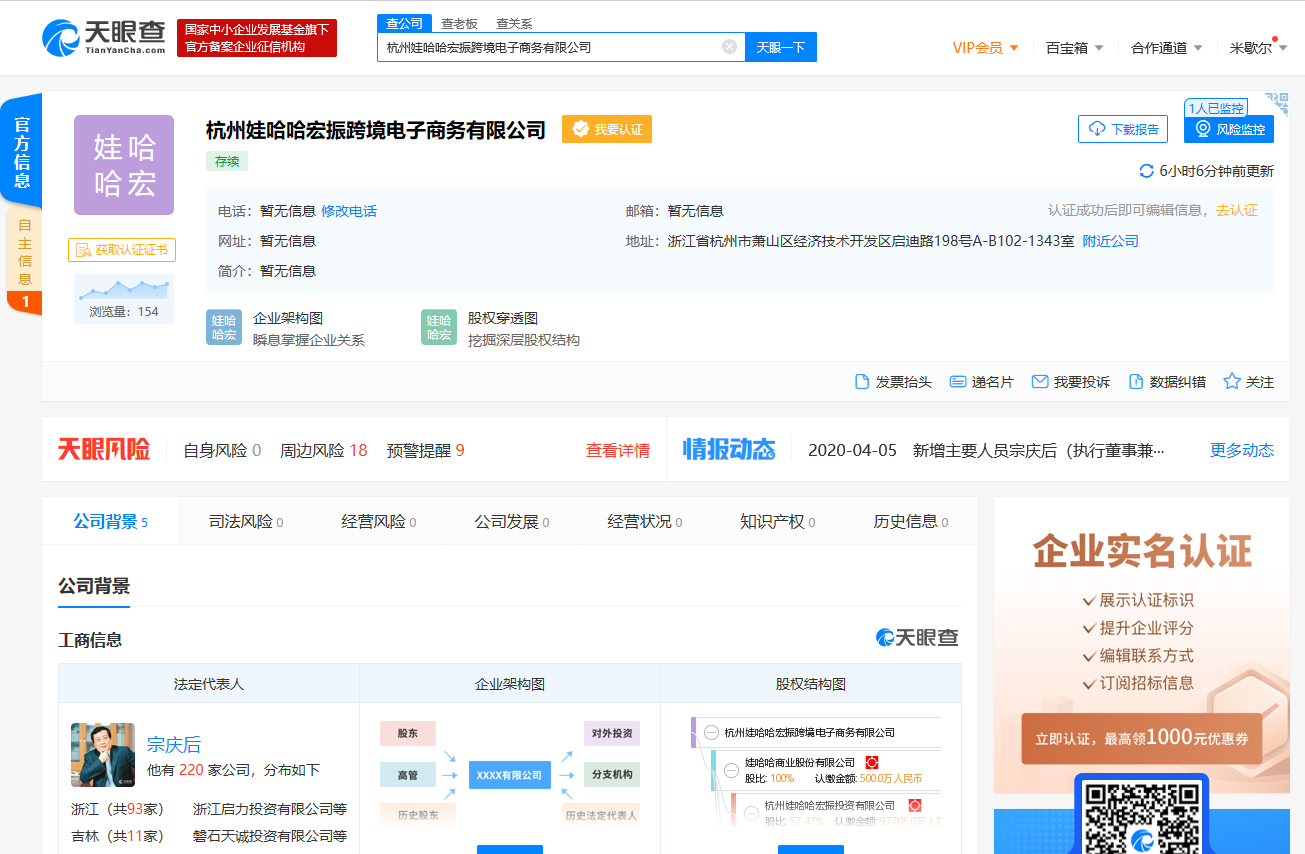Click the 周边风险 18 count
The image size is (1305, 854).
coord(324,451)
